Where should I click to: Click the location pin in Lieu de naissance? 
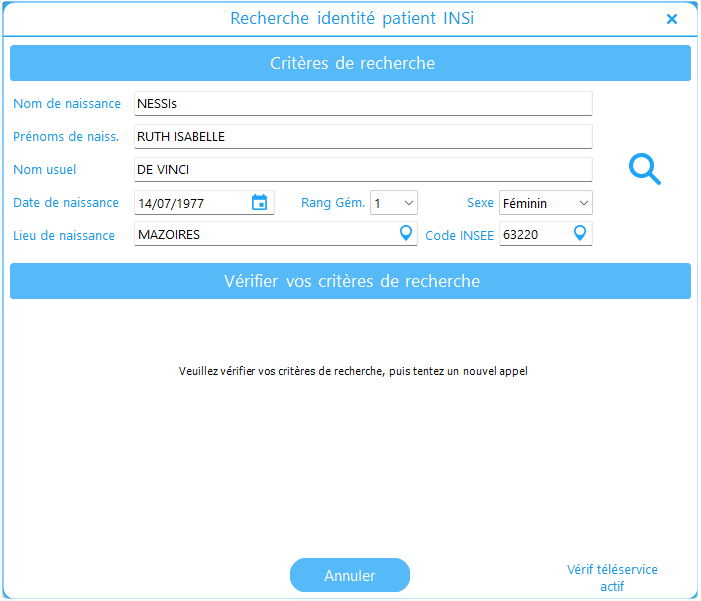click(x=406, y=234)
